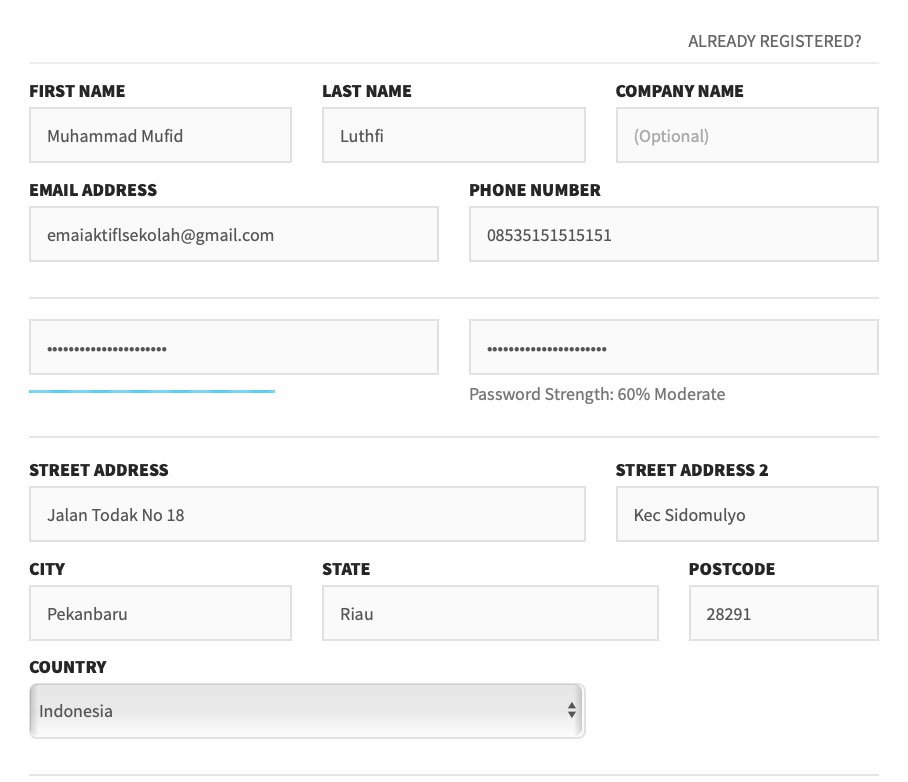Click the Phone Number field
908x782 pixels.
(673, 233)
